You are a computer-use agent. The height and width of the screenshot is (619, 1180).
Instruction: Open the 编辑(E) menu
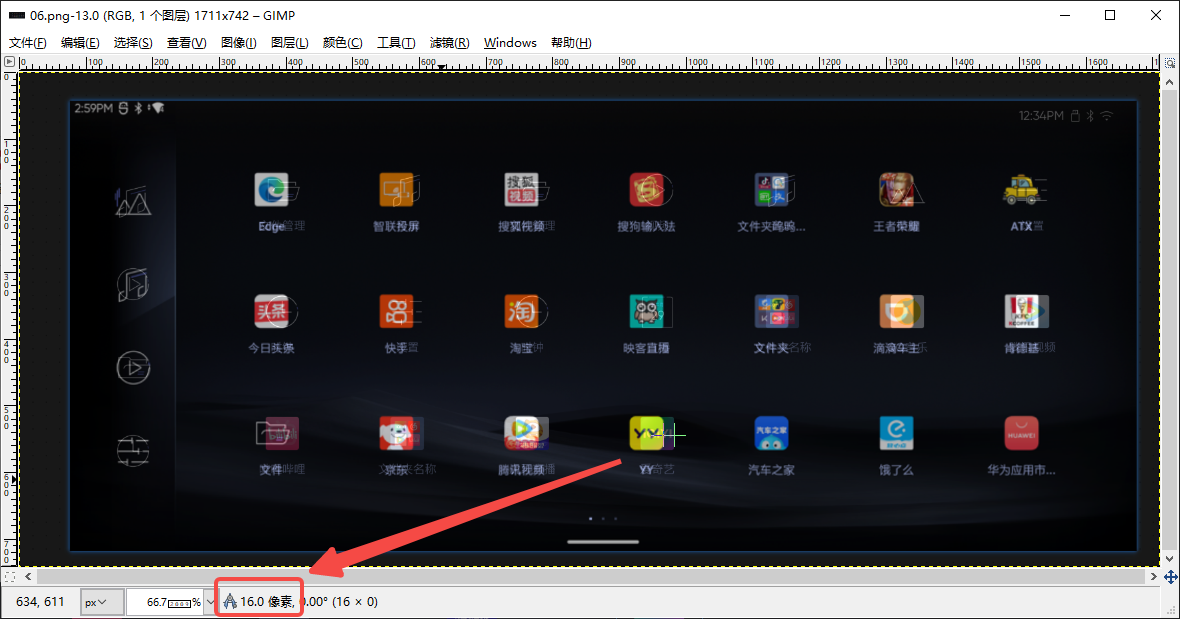click(80, 43)
